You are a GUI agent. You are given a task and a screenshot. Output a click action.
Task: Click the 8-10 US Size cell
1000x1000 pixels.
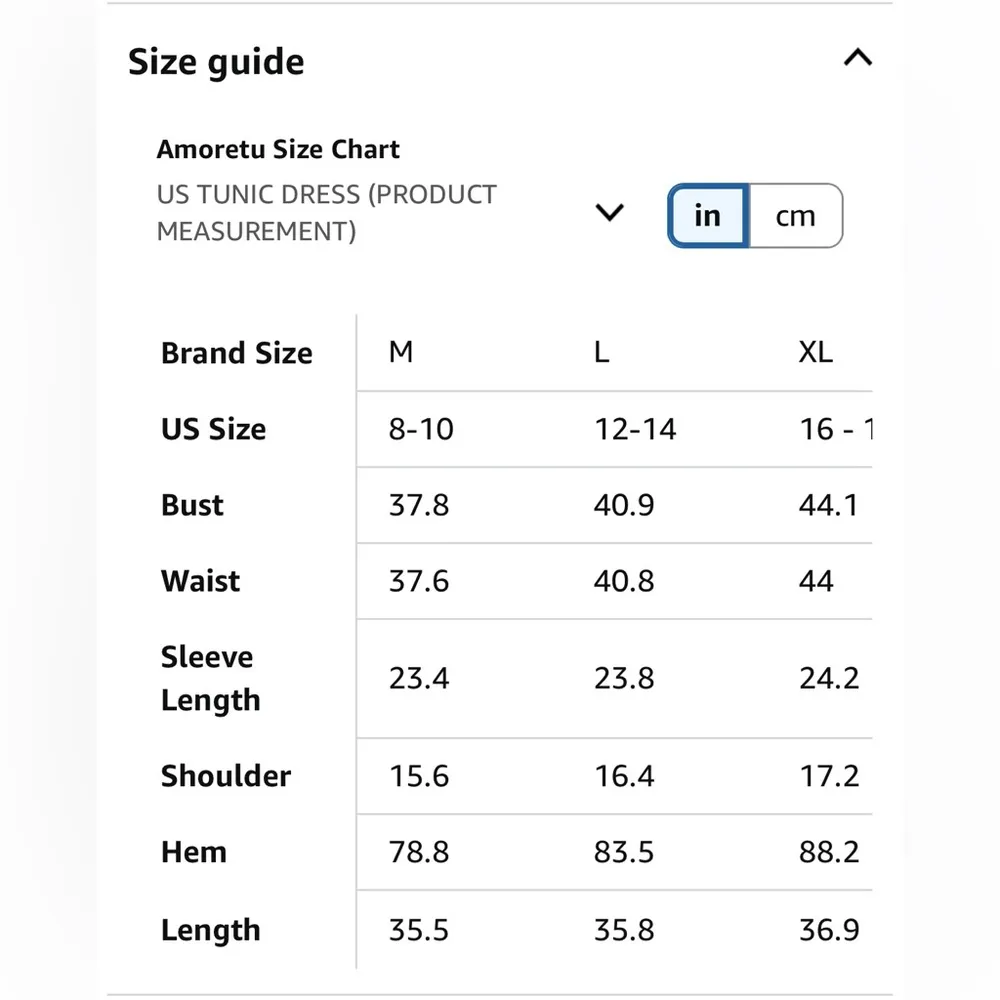[421, 429]
